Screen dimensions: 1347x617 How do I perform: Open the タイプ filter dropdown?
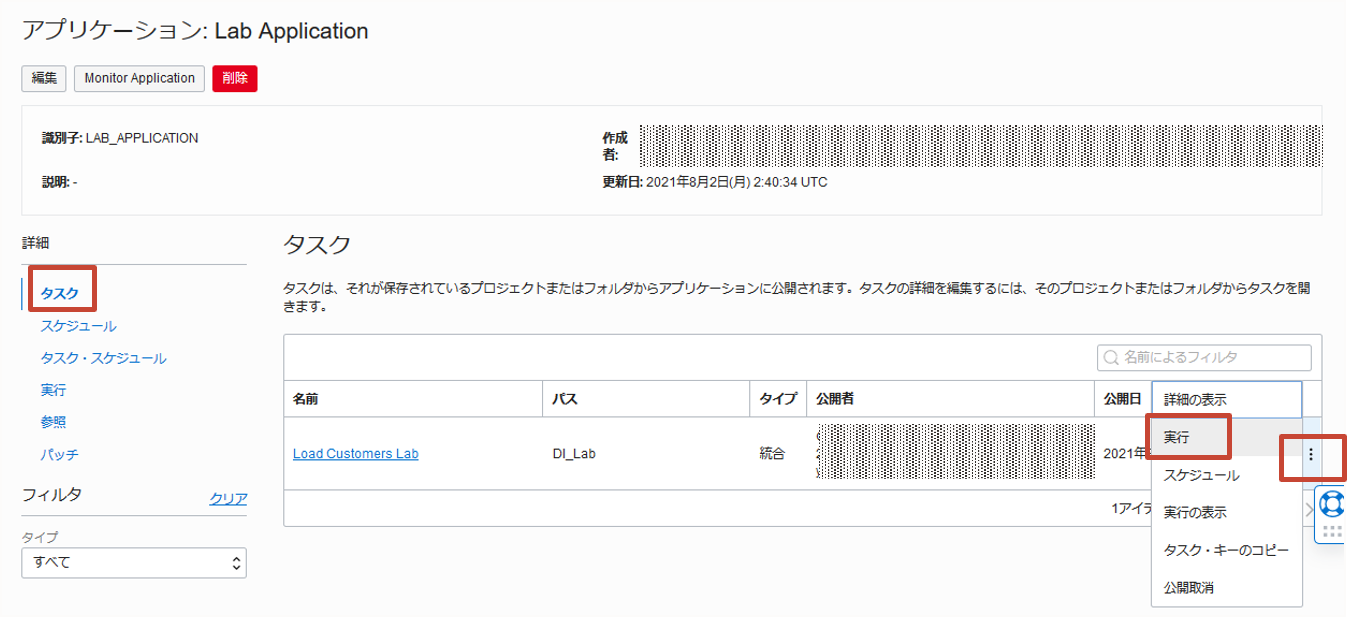click(x=134, y=562)
